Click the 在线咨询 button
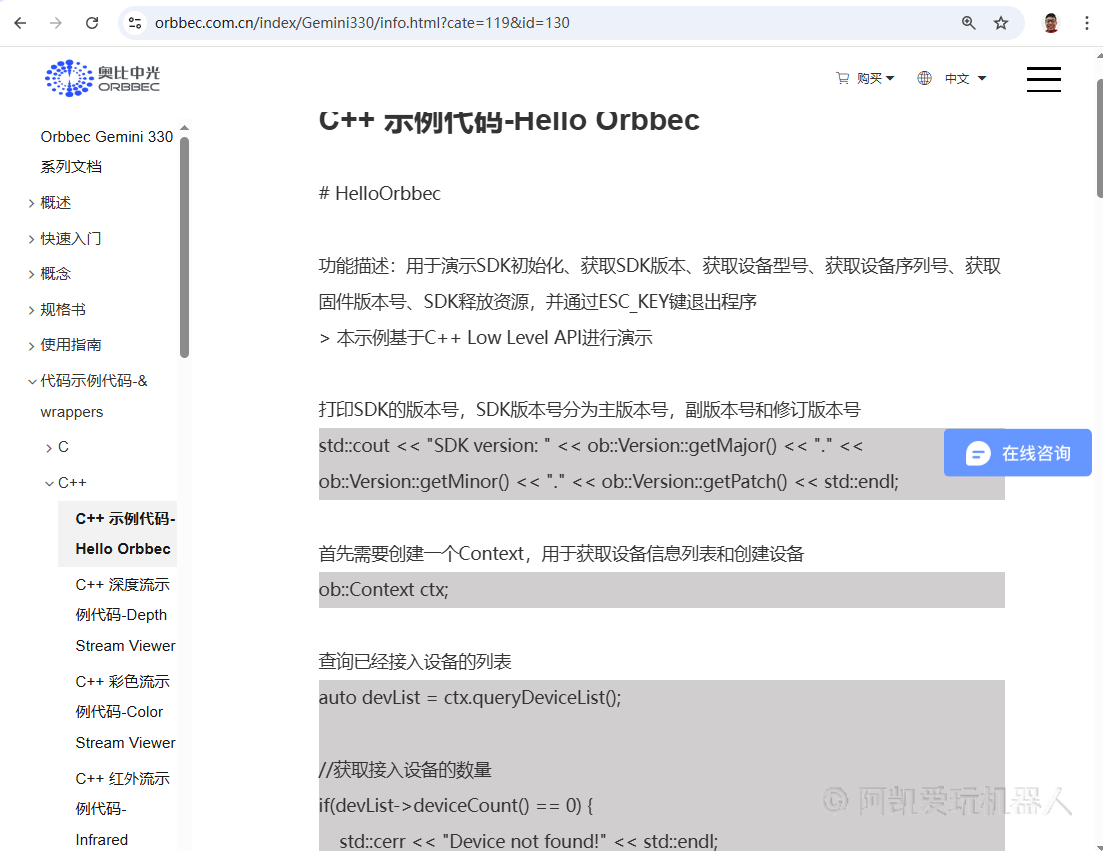The image size is (1103, 851). pos(1017,454)
